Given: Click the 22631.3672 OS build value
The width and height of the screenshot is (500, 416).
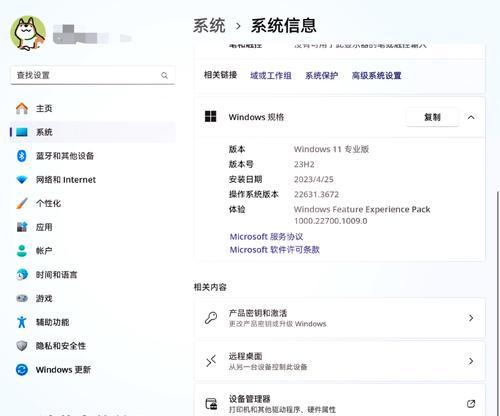Looking at the screenshot, I should coord(316,194).
